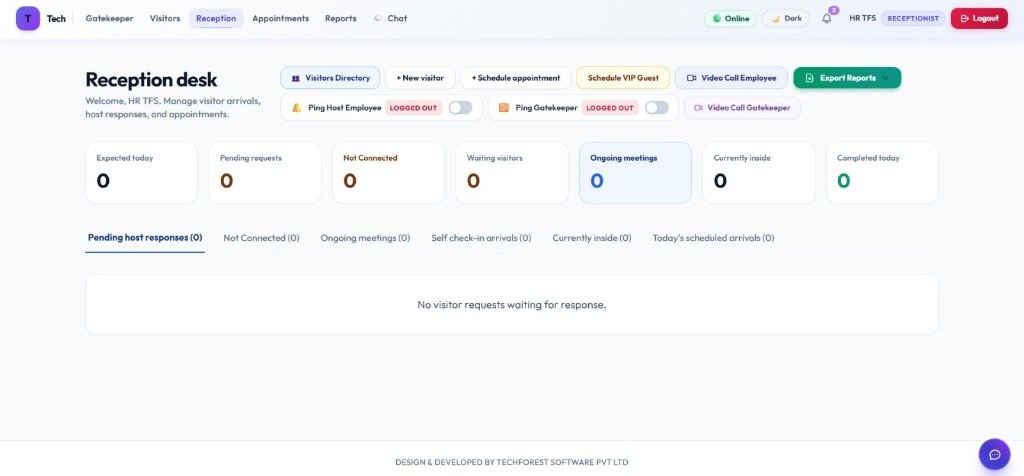Click the notification count badge
The width and height of the screenshot is (1024, 476).
[x=833, y=10]
